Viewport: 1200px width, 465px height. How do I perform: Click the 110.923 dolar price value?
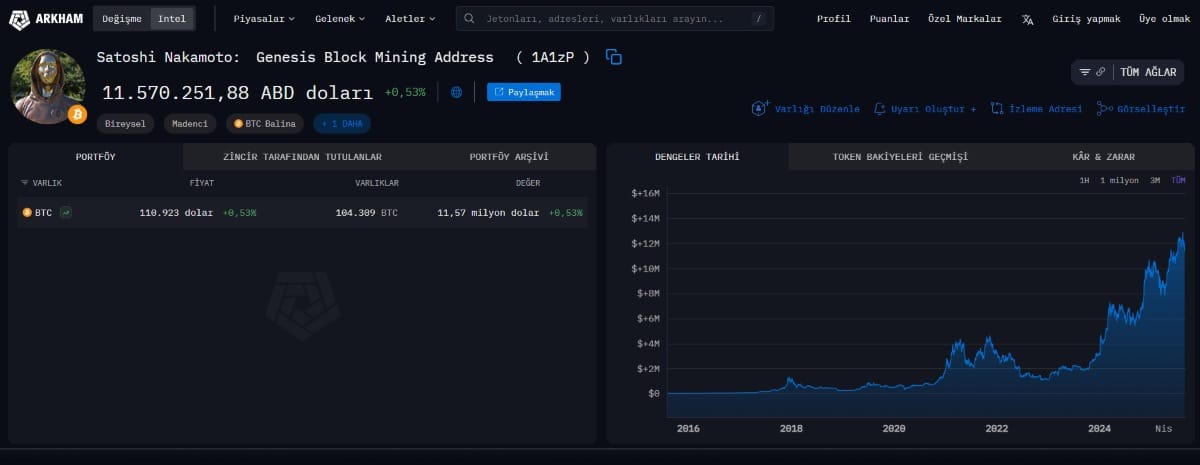click(176, 213)
